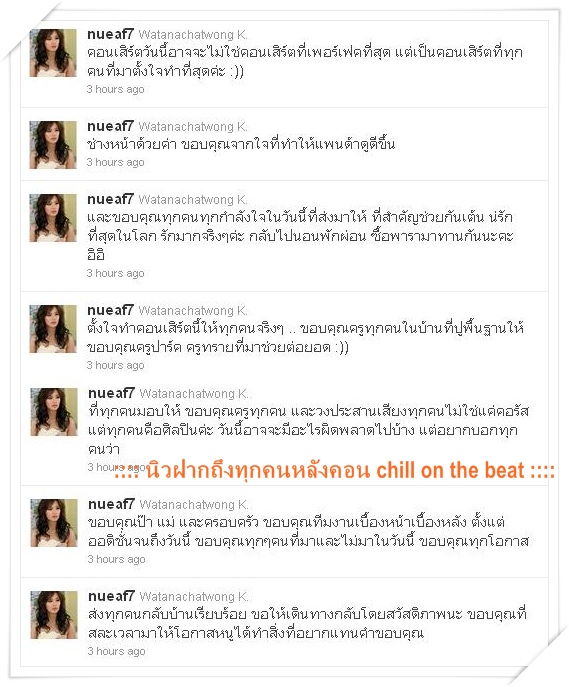Click the third tweet's avatar image
This screenshot has width=569, height=687.
coord(53,218)
